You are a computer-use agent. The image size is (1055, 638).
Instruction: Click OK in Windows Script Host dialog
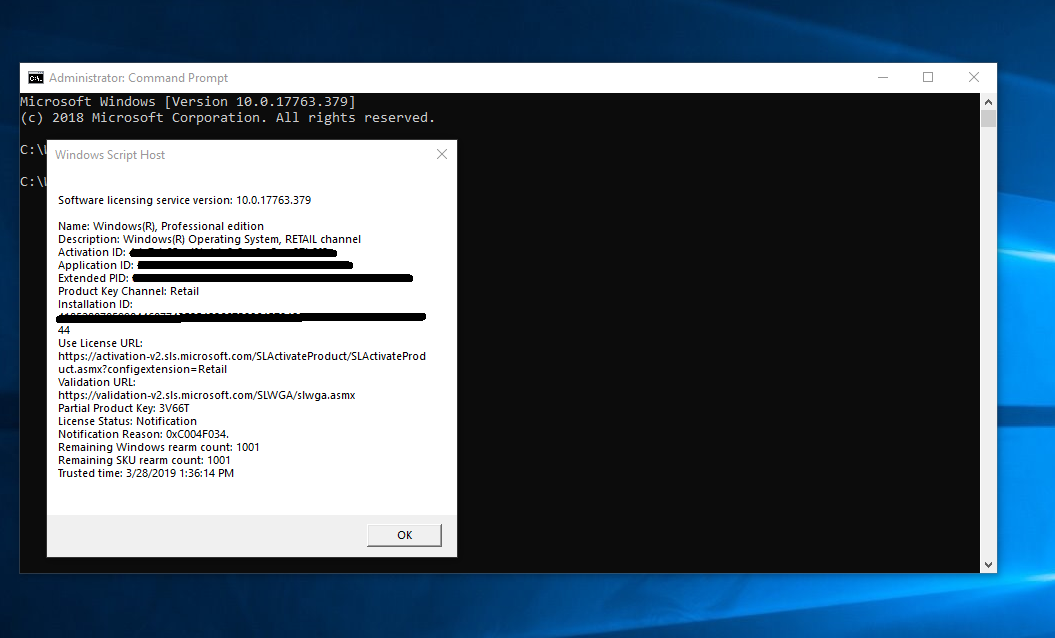pos(404,535)
